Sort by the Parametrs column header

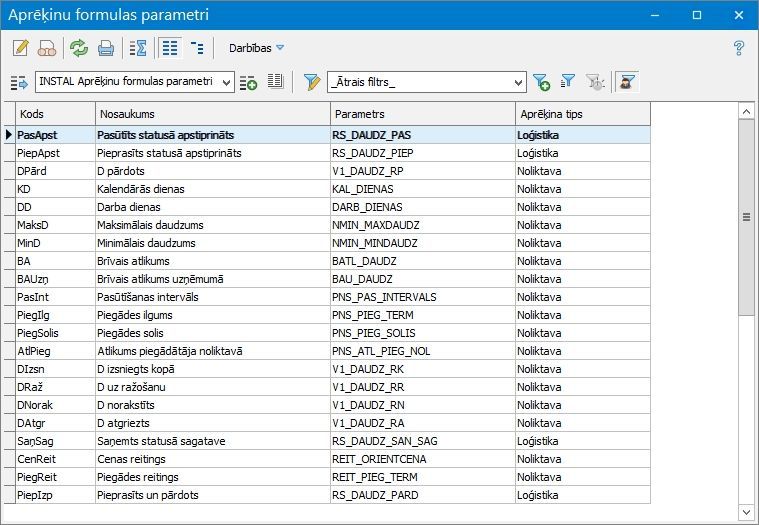(x=423, y=114)
